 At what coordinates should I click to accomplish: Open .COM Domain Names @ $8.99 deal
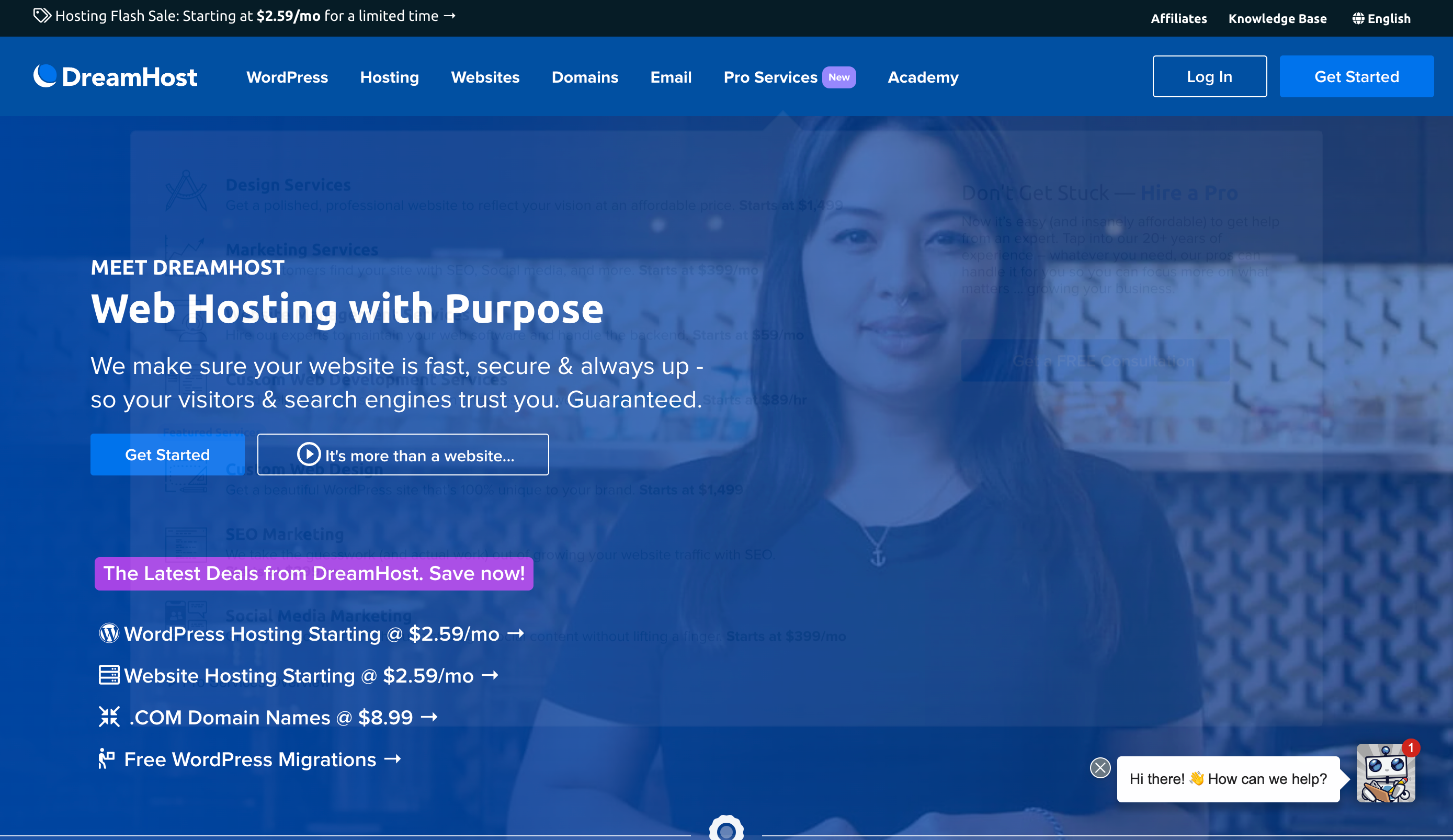[268, 717]
